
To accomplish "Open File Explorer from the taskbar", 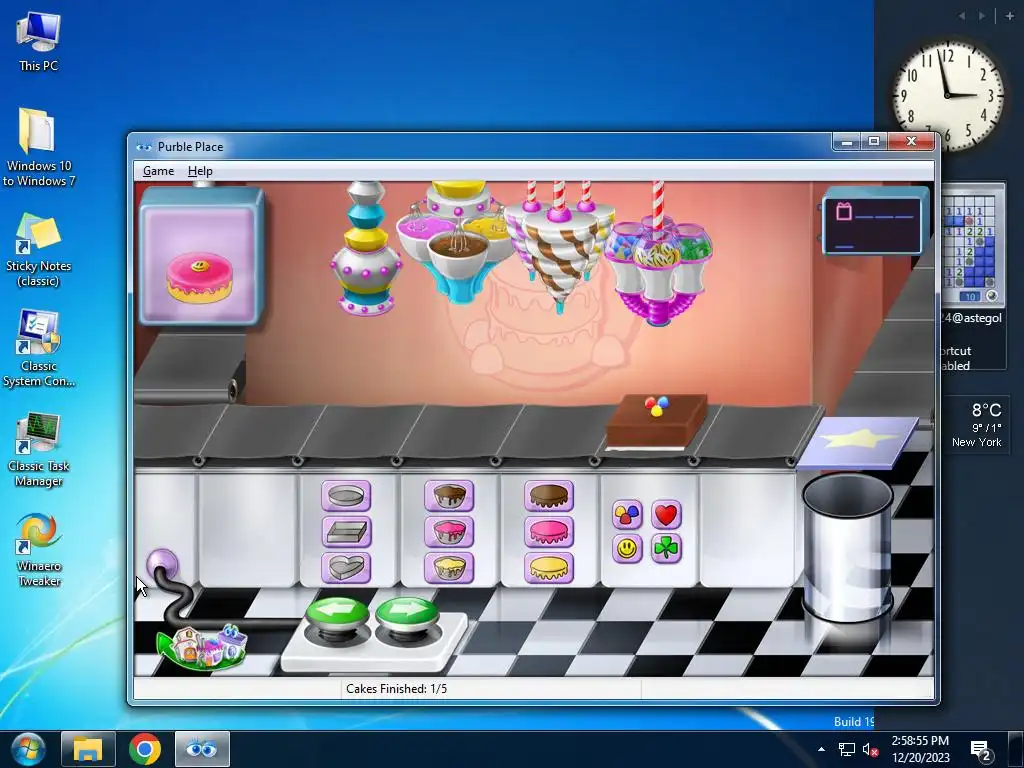I will tap(88, 749).
